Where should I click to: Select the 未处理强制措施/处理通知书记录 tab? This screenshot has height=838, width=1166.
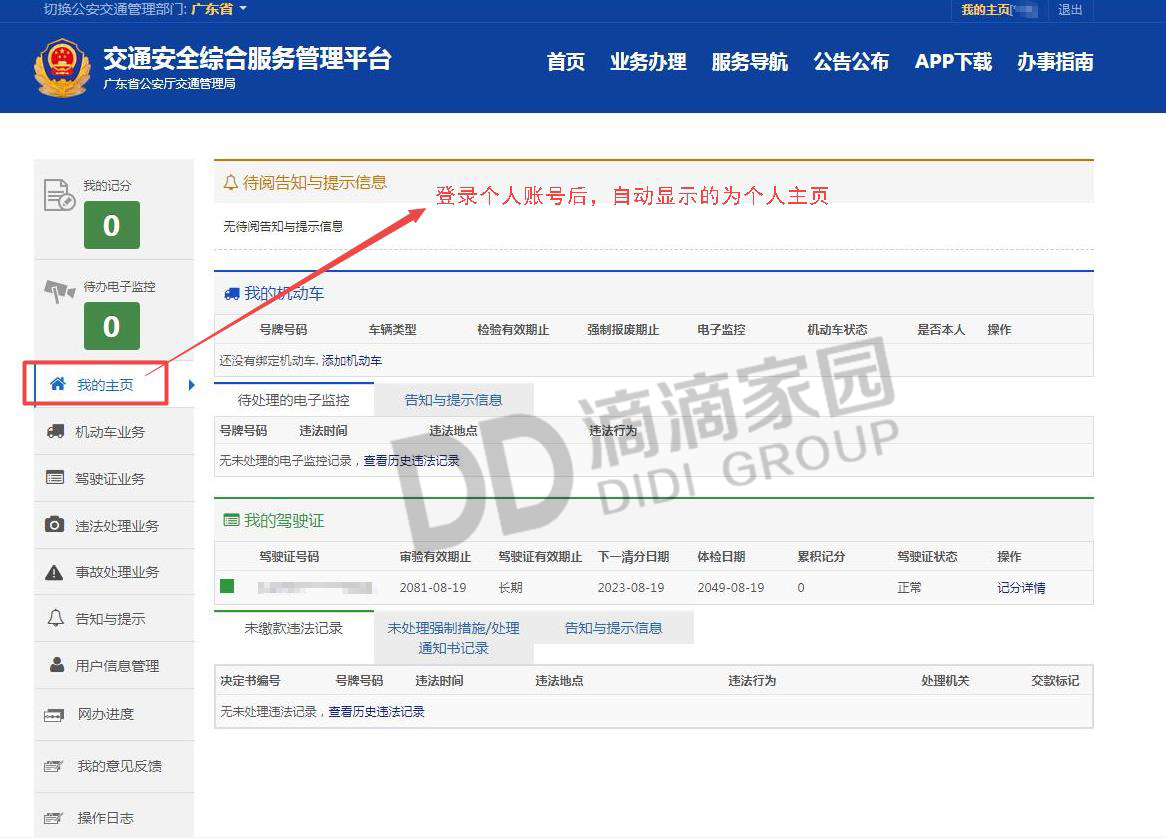[454, 638]
